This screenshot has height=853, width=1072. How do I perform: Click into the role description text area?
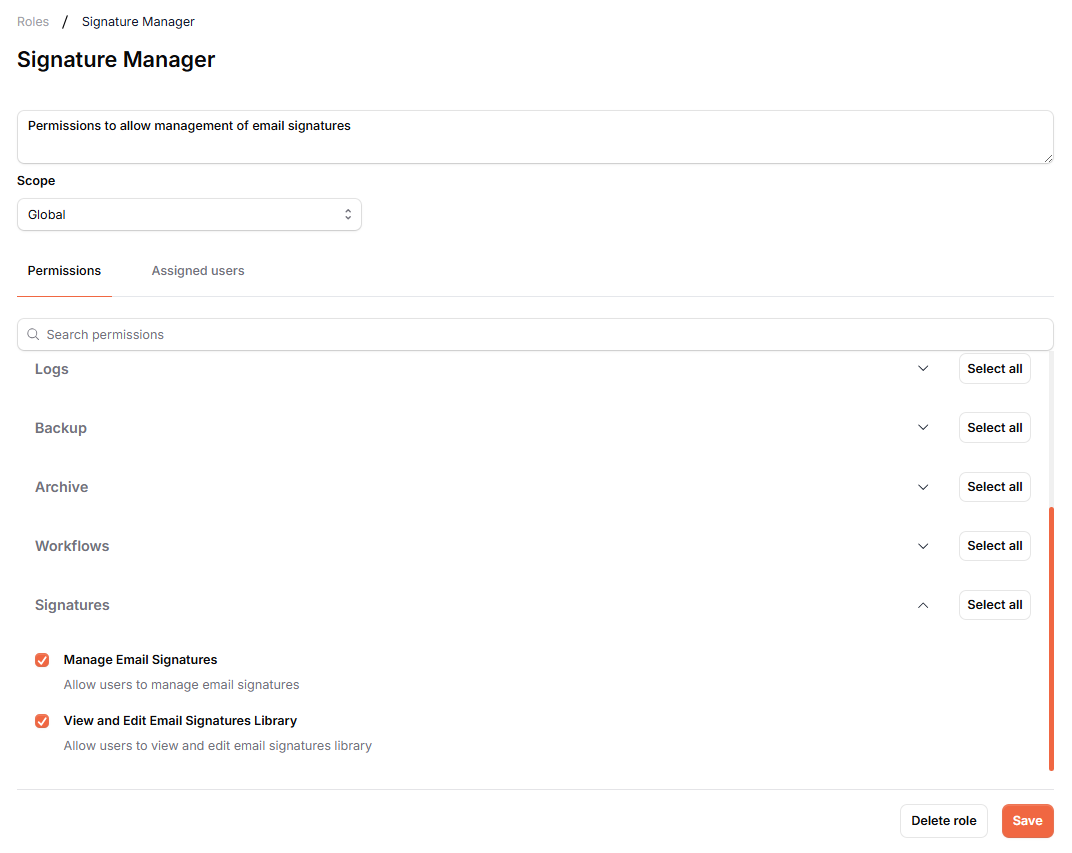point(535,137)
